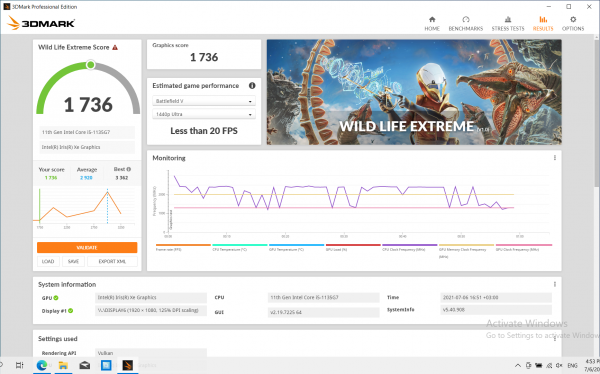The width and height of the screenshot is (600, 374).
Task: Open the Battlefield V game dropdown
Action: pos(204,101)
